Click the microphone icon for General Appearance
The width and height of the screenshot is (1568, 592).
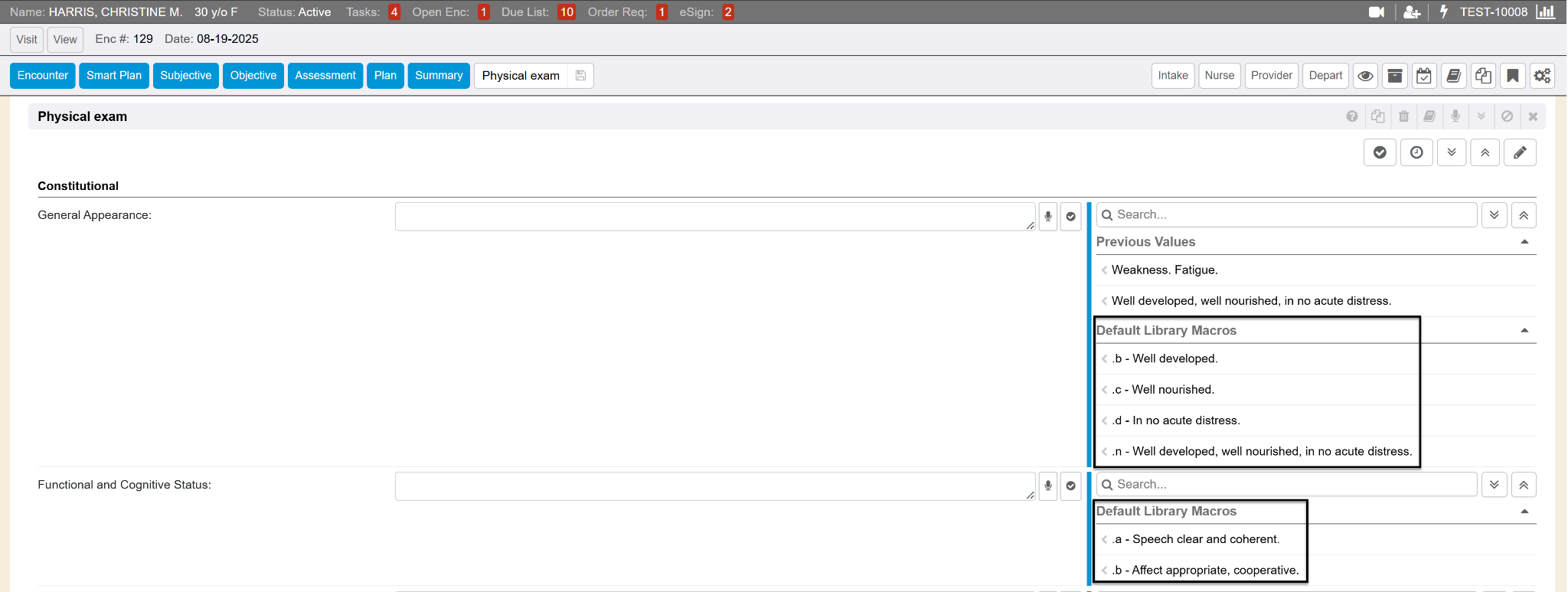(x=1048, y=217)
